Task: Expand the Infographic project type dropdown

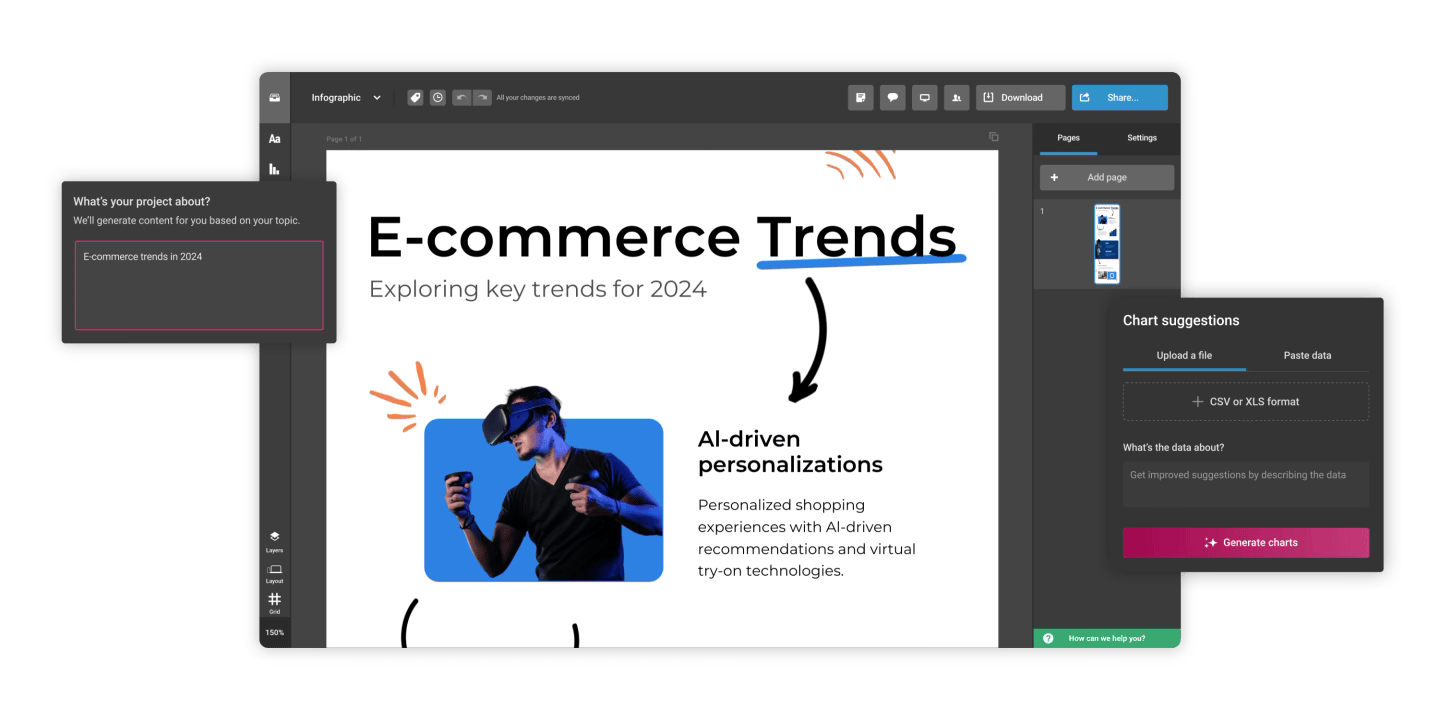Action: (346, 98)
